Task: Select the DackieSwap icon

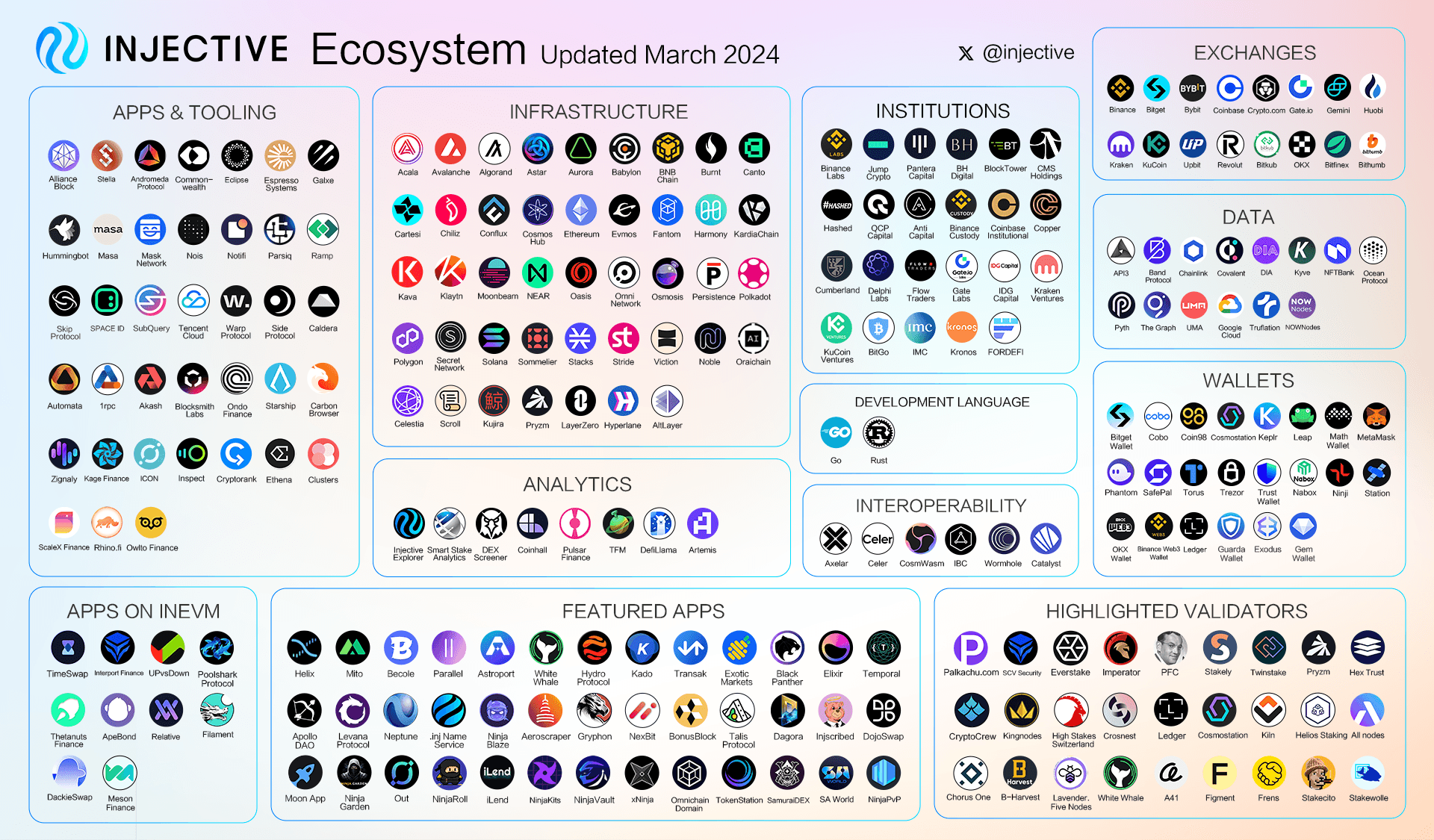Action: pyautogui.click(x=69, y=772)
